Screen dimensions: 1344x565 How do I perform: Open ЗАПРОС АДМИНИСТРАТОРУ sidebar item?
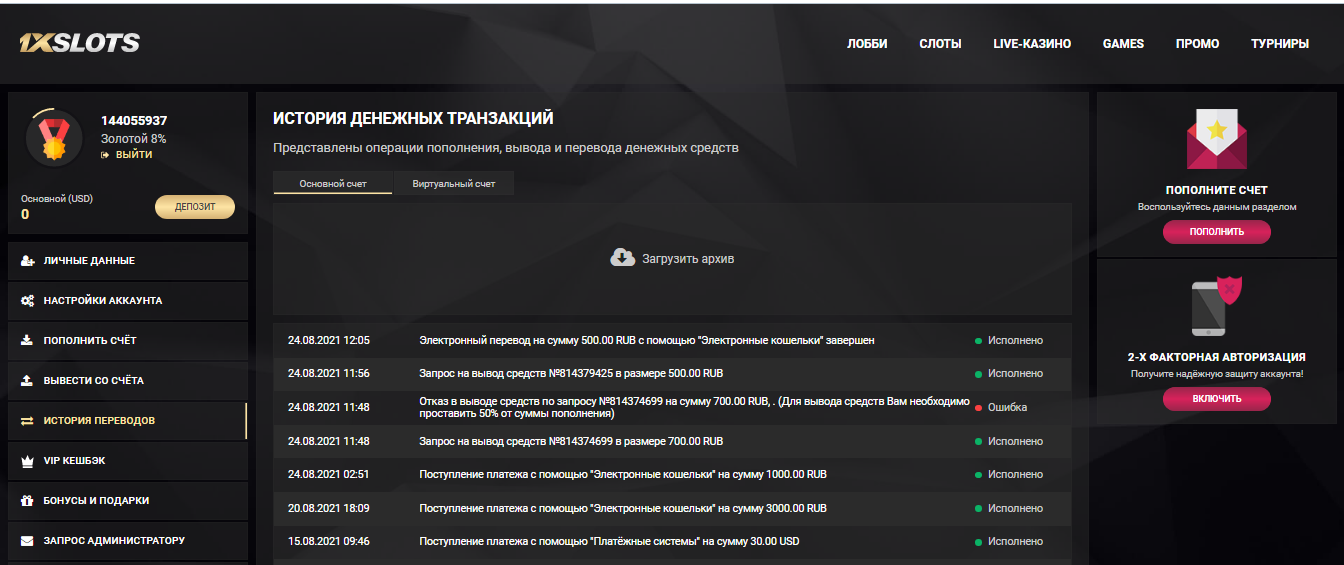click(127, 541)
